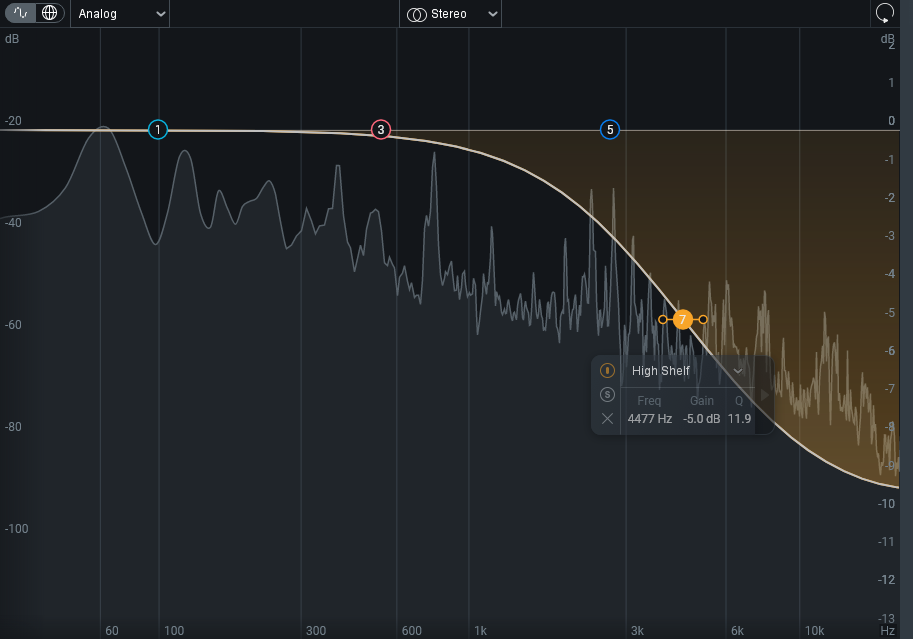Click the 4477 Hz frequency value
The image size is (913, 639).
point(650,419)
